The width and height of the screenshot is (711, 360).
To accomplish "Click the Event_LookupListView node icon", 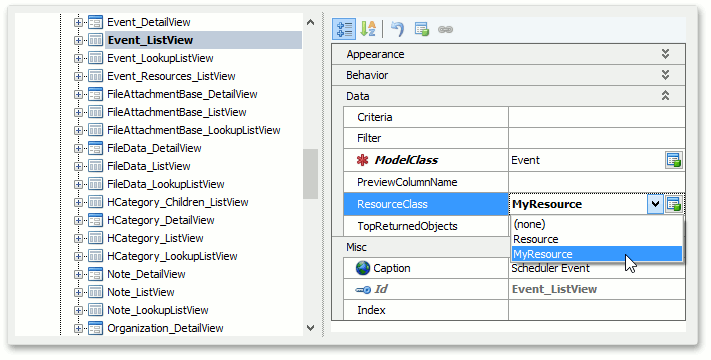I will tap(95, 58).
